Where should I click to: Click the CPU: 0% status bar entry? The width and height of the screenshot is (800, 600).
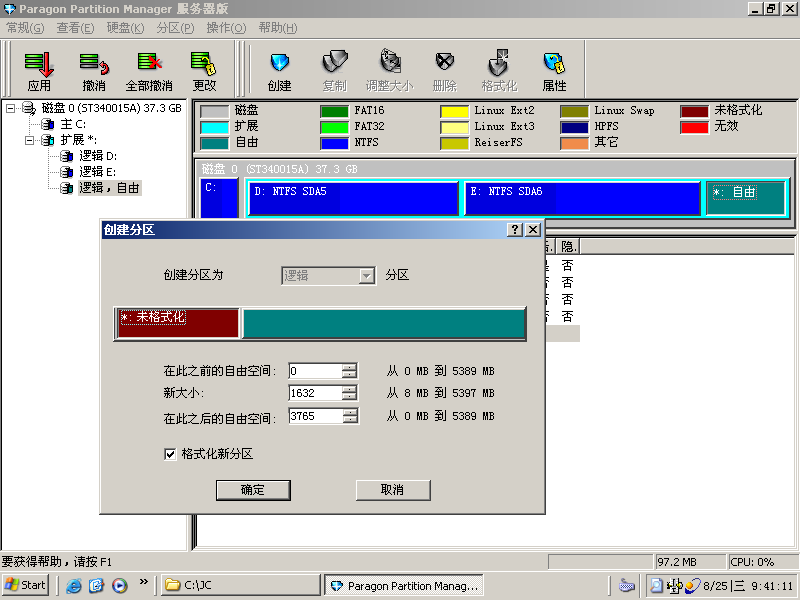[763, 562]
